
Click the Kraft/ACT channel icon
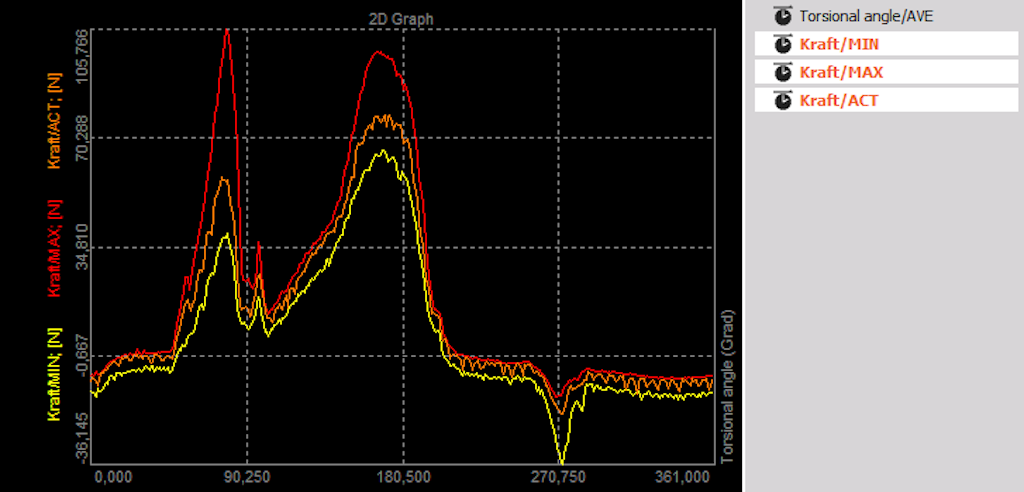(782, 100)
